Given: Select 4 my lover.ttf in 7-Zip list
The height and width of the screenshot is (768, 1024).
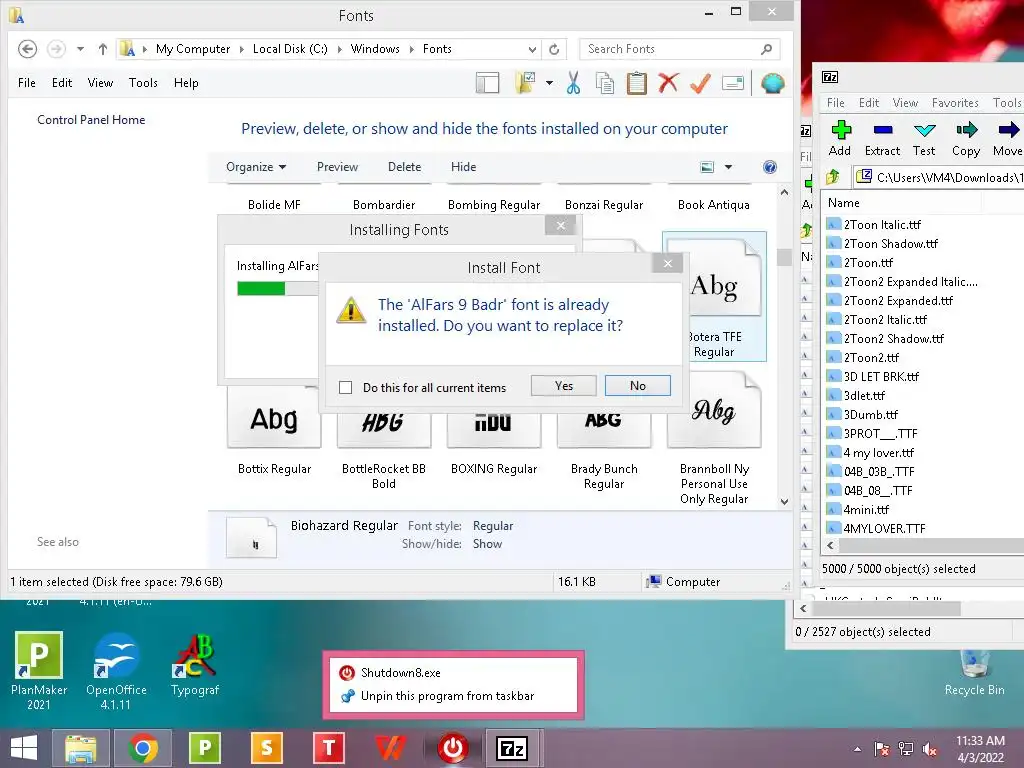Looking at the screenshot, I should (871, 453).
